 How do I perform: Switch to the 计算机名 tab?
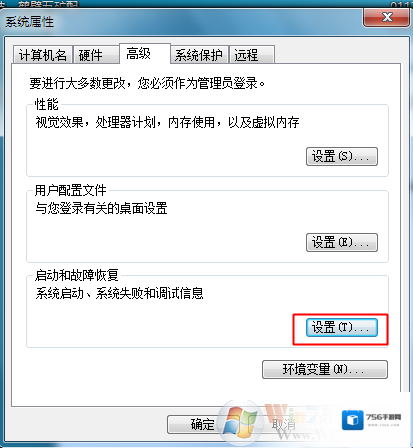point(43,54)
